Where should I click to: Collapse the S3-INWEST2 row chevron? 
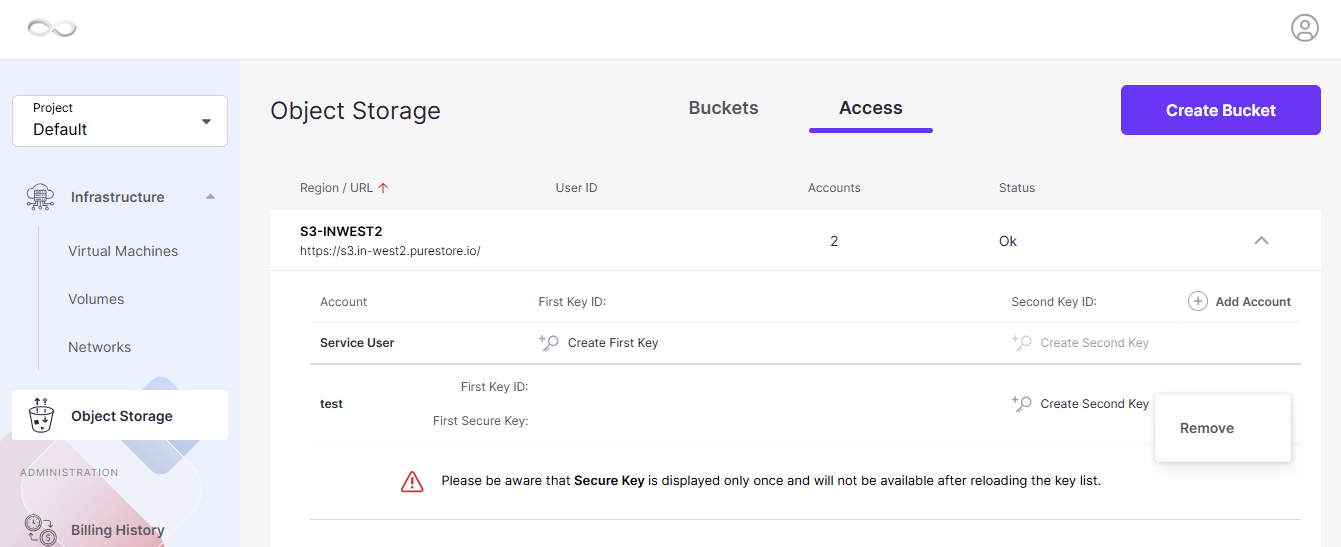1261,240
